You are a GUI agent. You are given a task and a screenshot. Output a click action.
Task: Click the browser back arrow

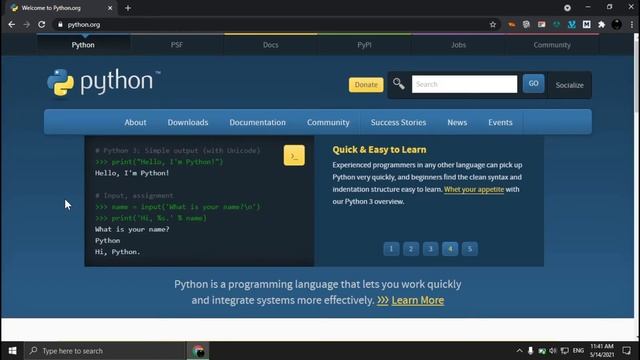tap(11, 24)
